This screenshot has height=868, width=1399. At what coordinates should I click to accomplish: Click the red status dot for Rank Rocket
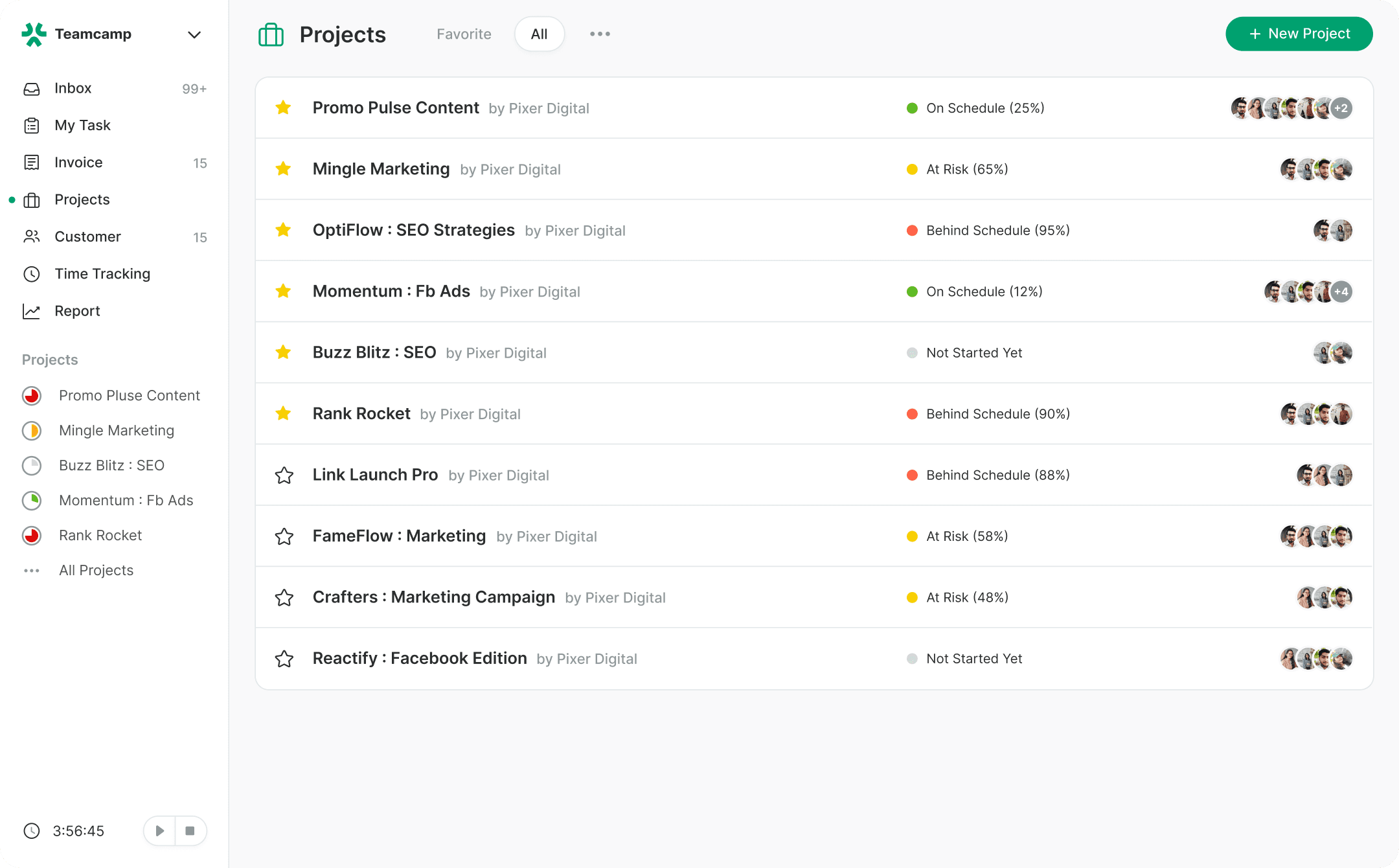pos(912,414)
